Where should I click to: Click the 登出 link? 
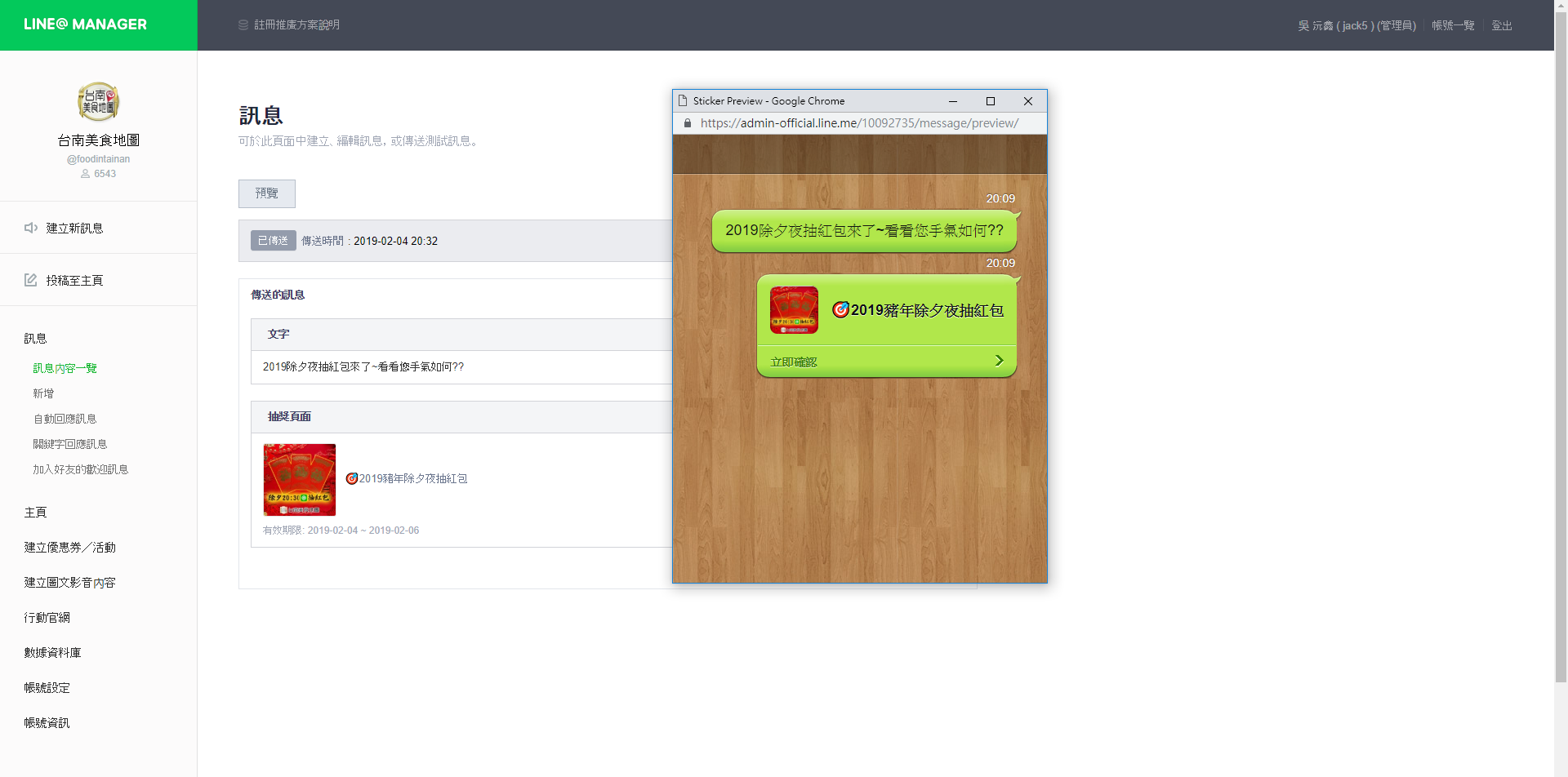coord(1502,25)
